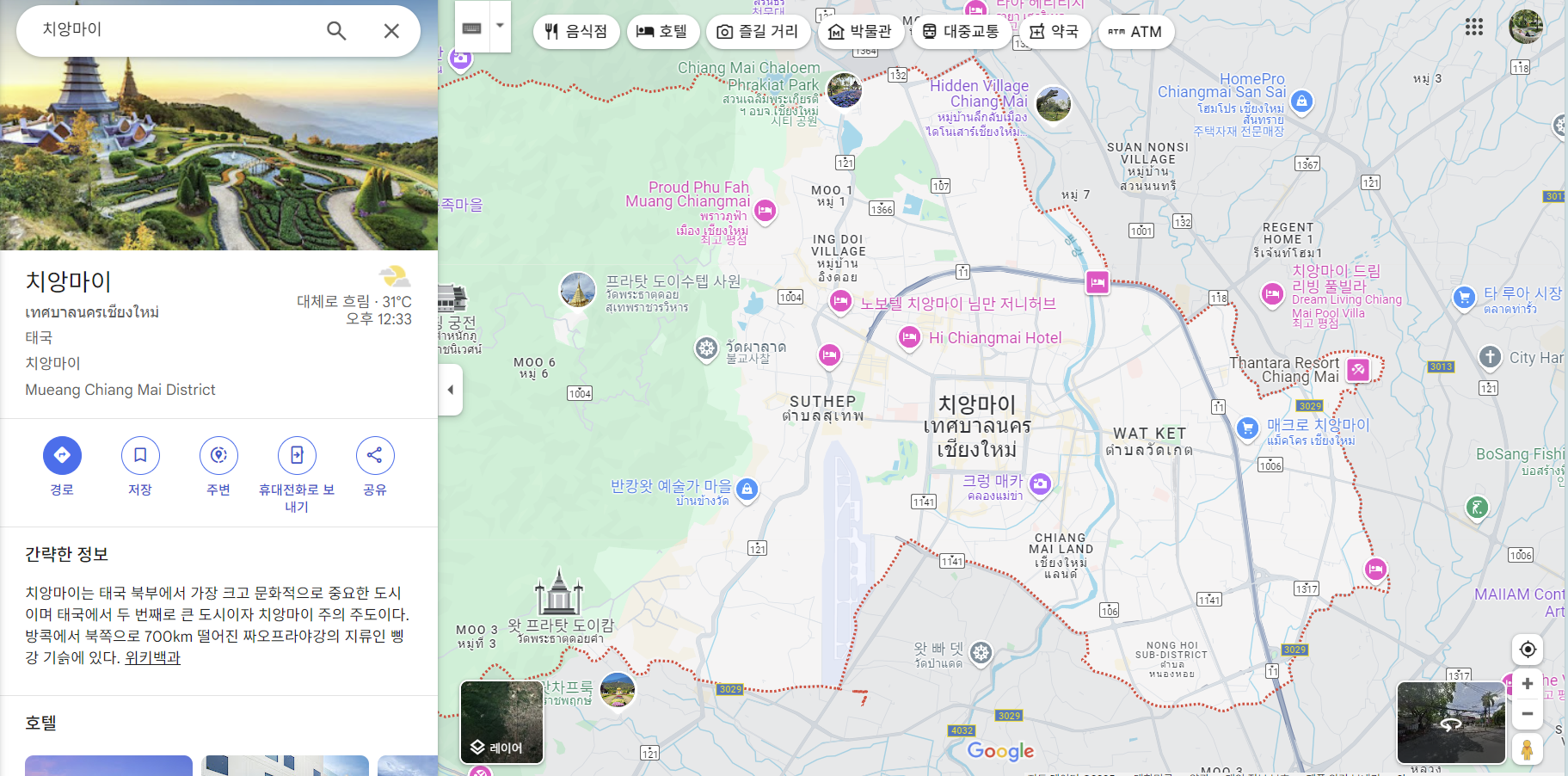Click the 휴대전화로 보내기 button
Screen dimensions: 1568x776
point(297,455)
